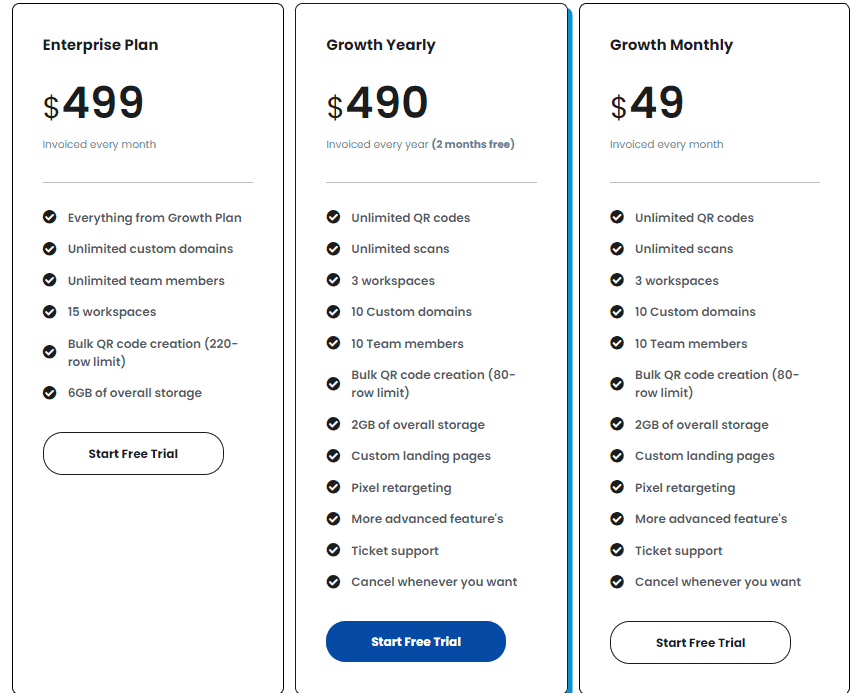
Task: Click the checkmark next to 15 workspaces
Action: click(x=49, y=311)
